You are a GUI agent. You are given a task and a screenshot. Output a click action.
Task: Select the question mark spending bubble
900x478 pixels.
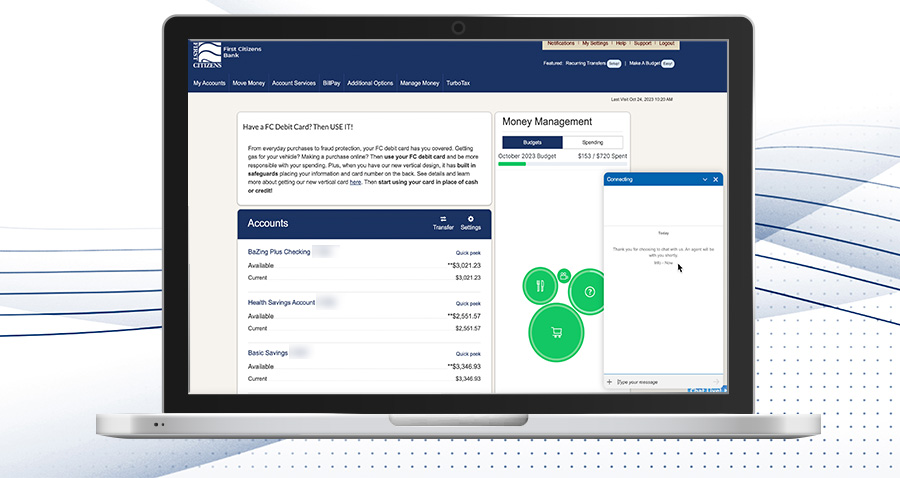click(x=590, y=292)
